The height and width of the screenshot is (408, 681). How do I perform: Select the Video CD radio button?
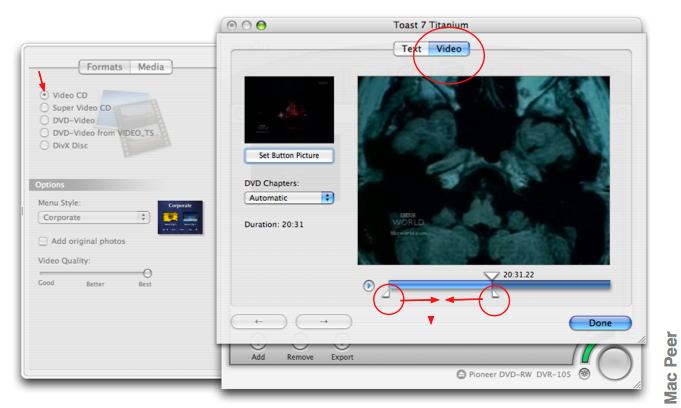coord(44,95)
